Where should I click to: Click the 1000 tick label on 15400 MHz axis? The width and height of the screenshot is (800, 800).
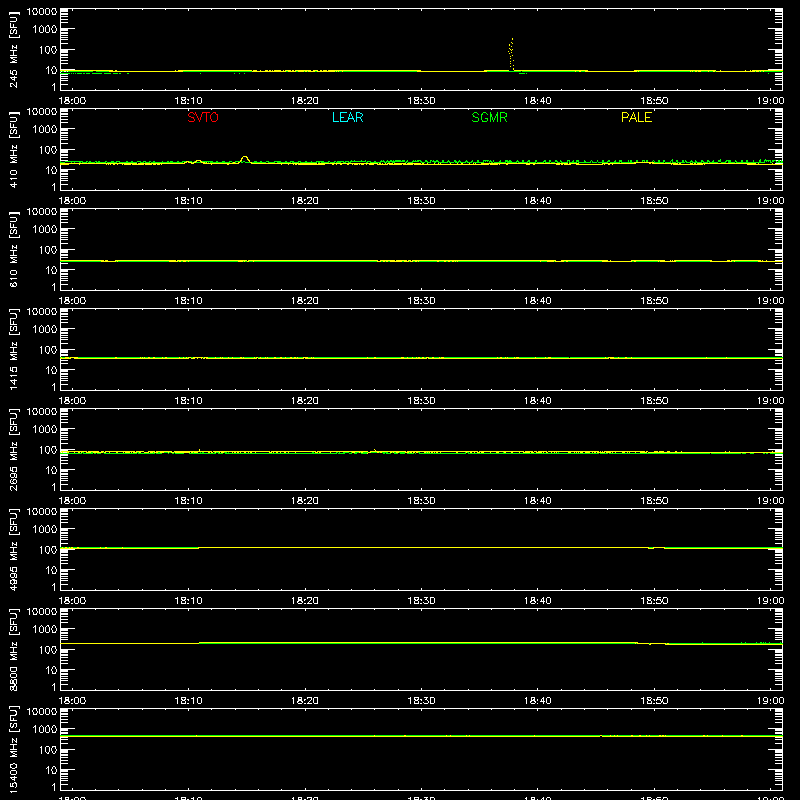click(x=45, y=730)
